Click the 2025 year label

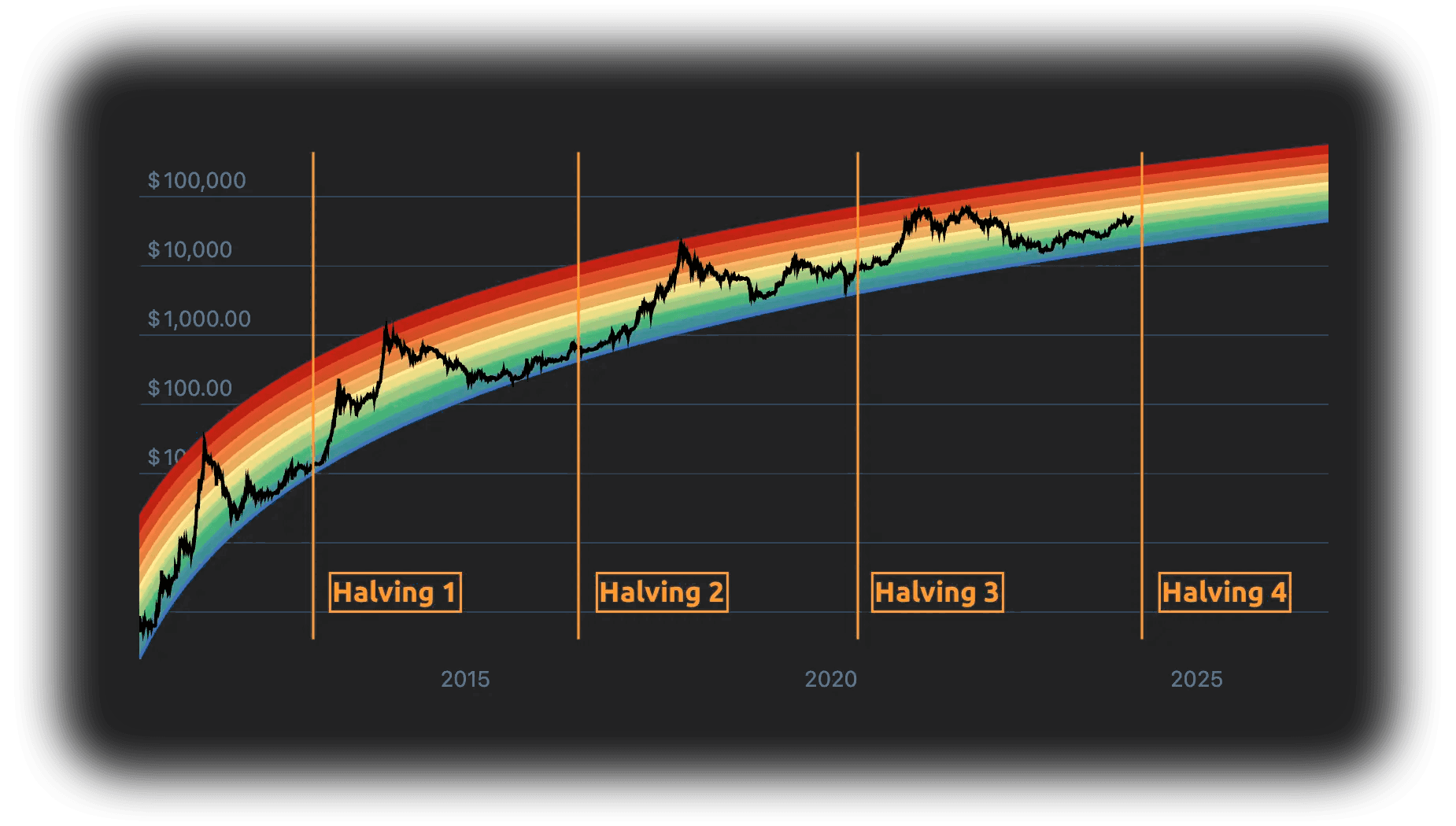1196,680
